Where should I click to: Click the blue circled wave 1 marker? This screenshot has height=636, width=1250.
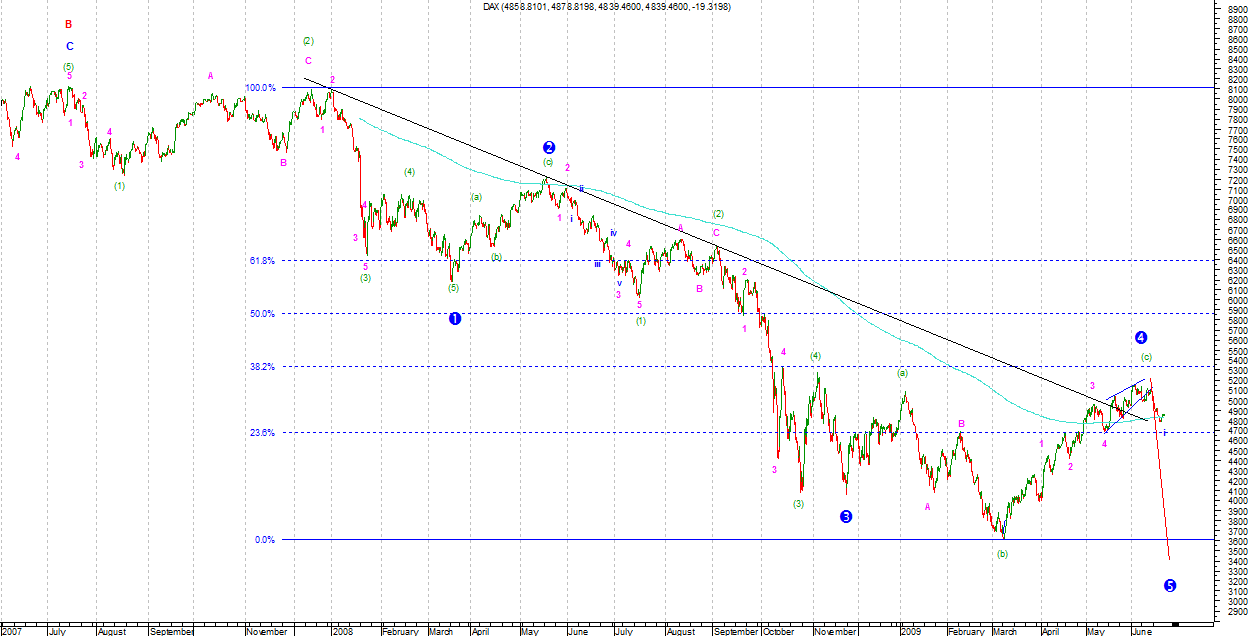pyautogui.click(x=455, y=319)
